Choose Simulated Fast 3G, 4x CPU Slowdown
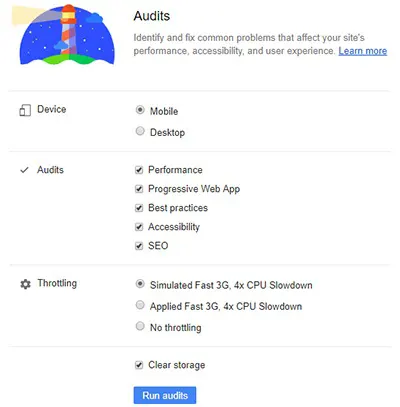Image resolution: width=400 pixels, height=407 pixels. (x=140, y=284)
